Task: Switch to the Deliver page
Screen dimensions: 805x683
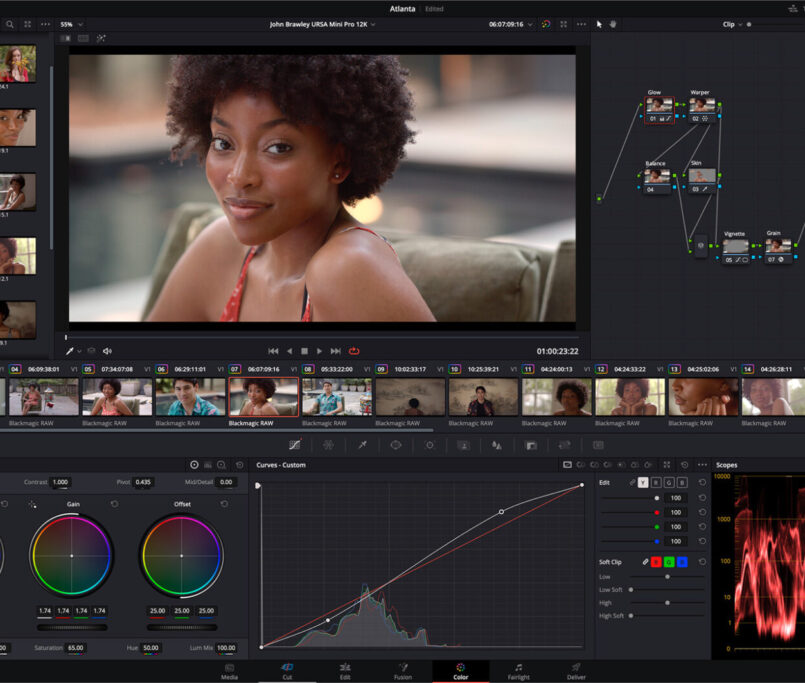Action: 576,671
